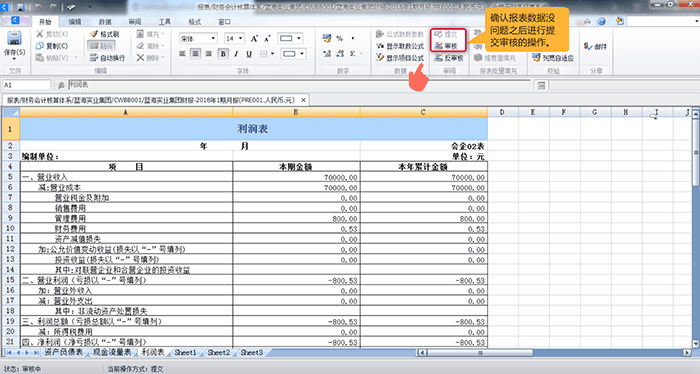The height and width of the screenshot is (374, 700).
Task: Open the top-right search box dropdown
Action: click(x=696, y=21)
